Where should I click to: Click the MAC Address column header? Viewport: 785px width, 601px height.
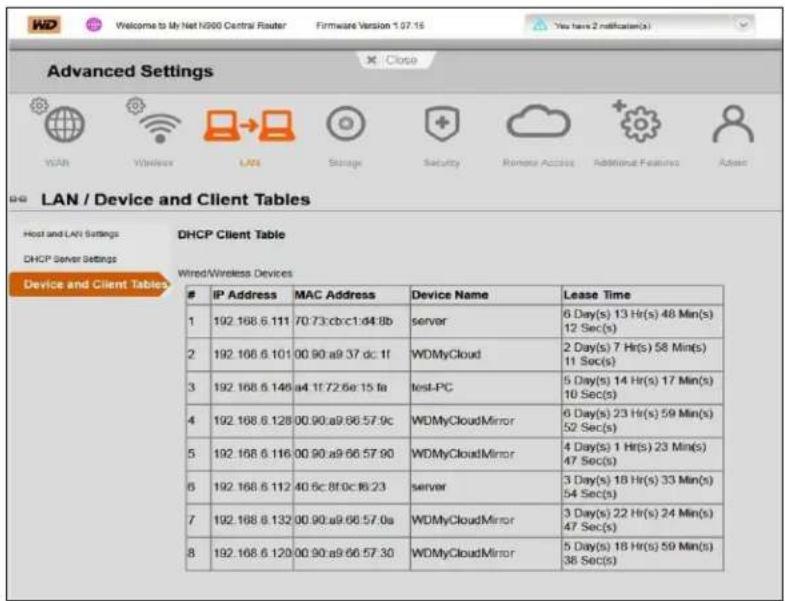(335, 295)
